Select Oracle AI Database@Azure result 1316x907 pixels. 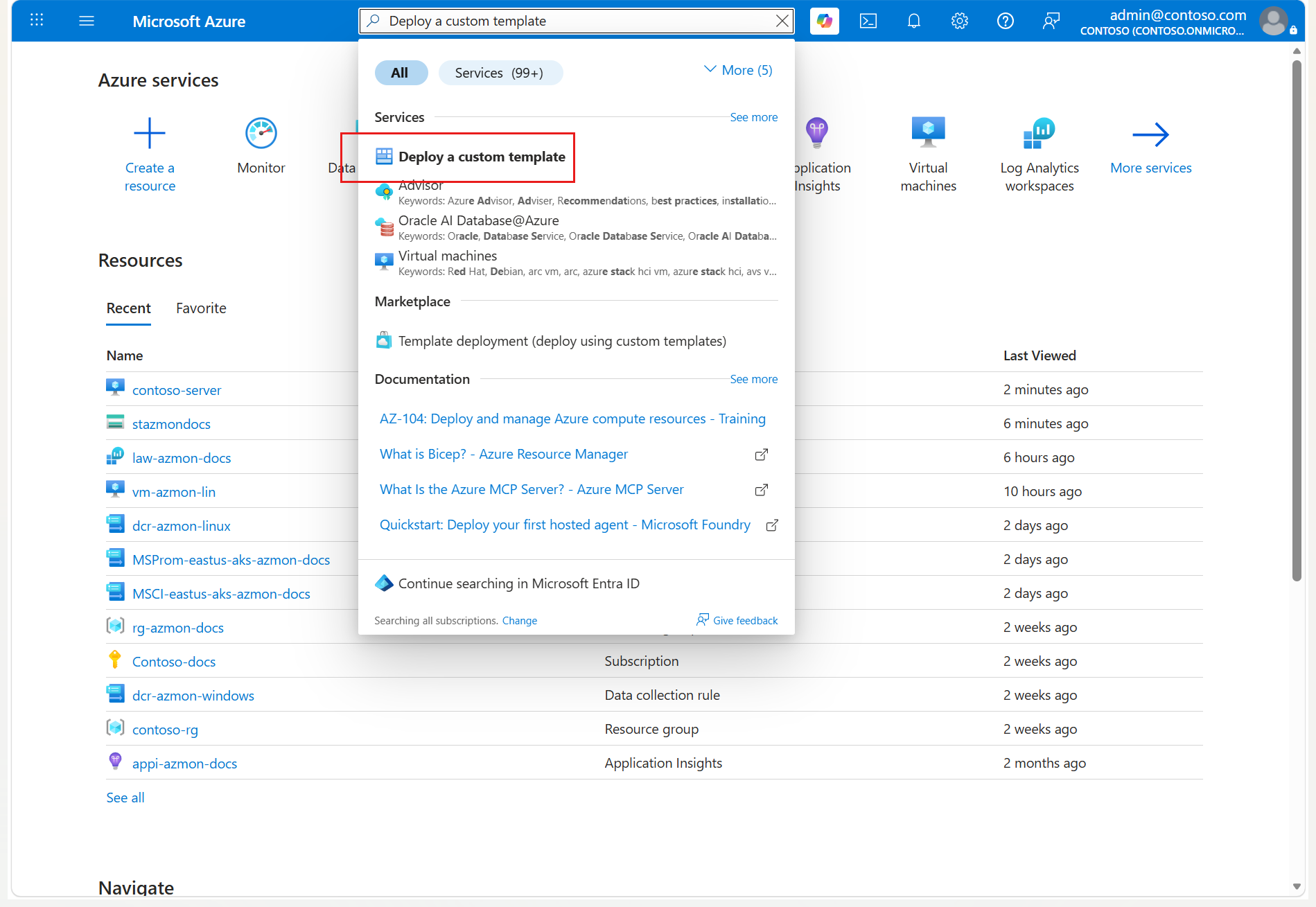tap(577, 227)
